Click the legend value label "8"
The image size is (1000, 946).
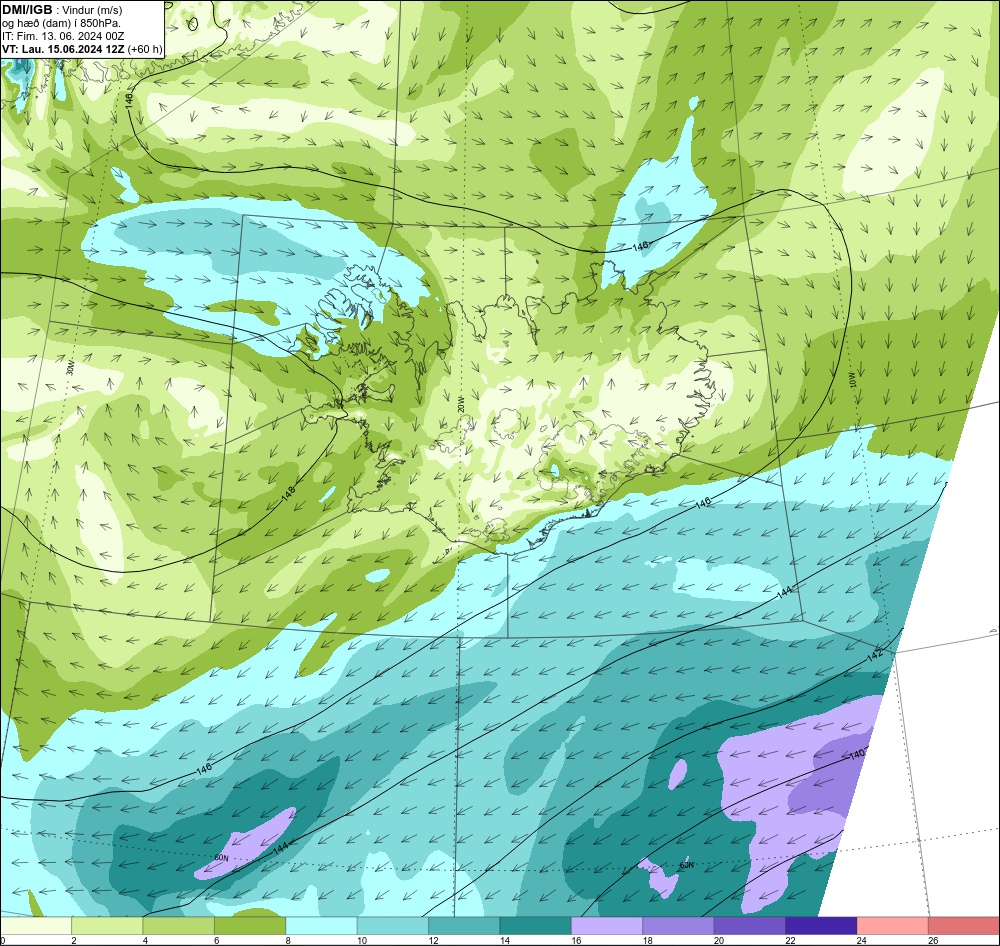tap(288, 940)
